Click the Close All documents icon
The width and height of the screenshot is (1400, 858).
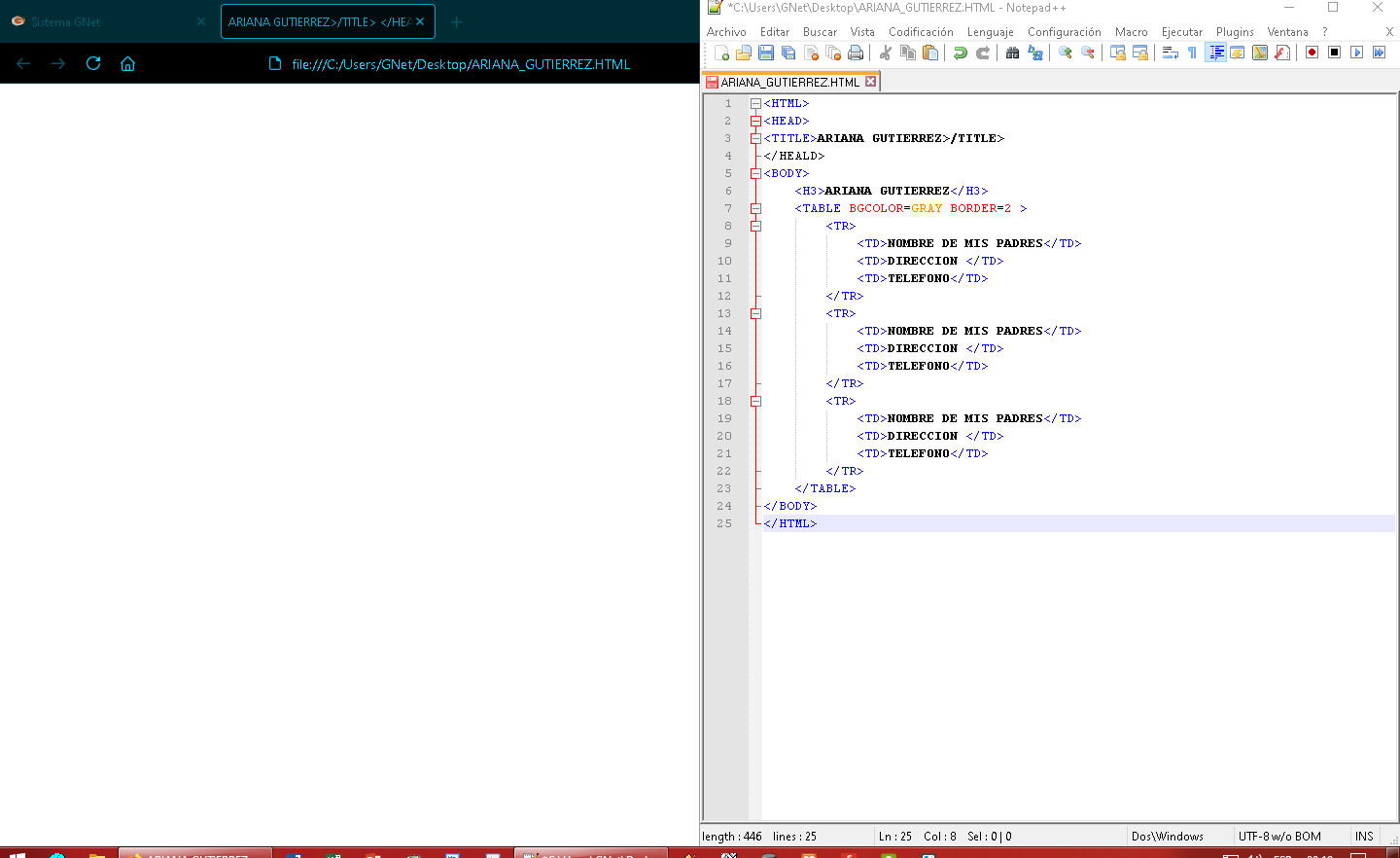click(833, 53)
